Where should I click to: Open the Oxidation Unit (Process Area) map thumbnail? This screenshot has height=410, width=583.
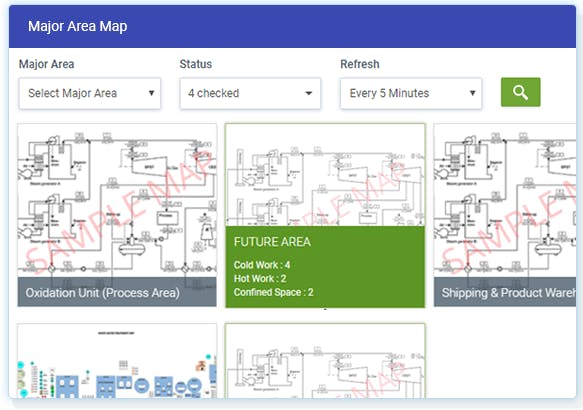pos(117,215)
